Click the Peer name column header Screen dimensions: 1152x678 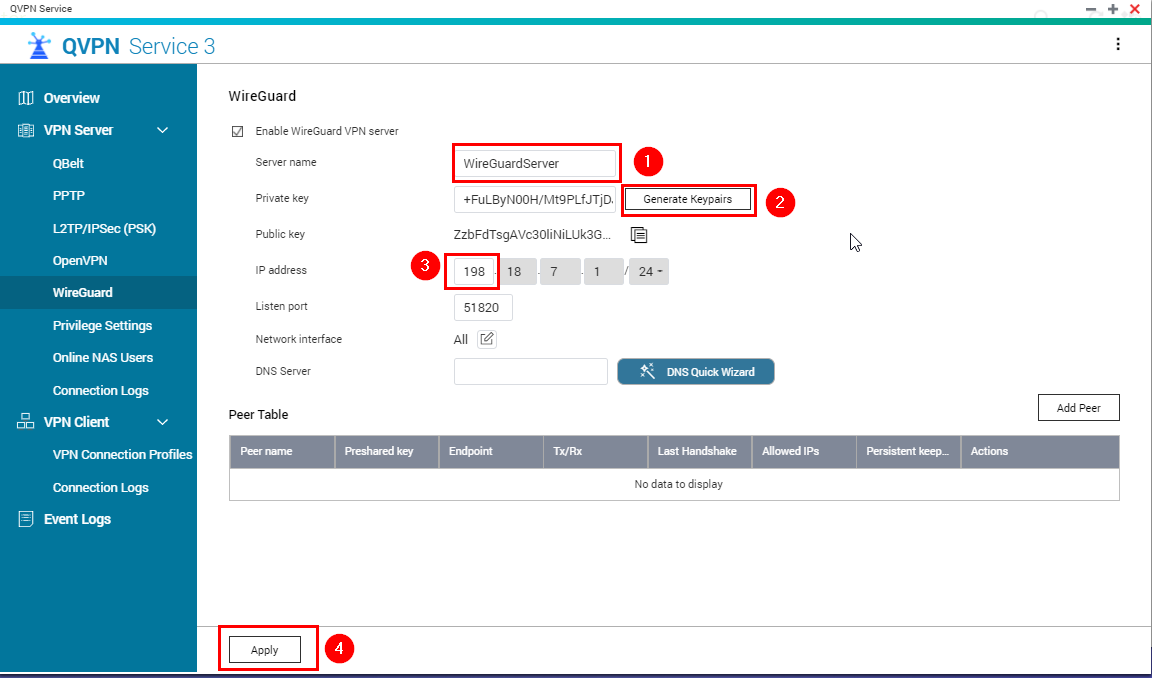[282, 451]
